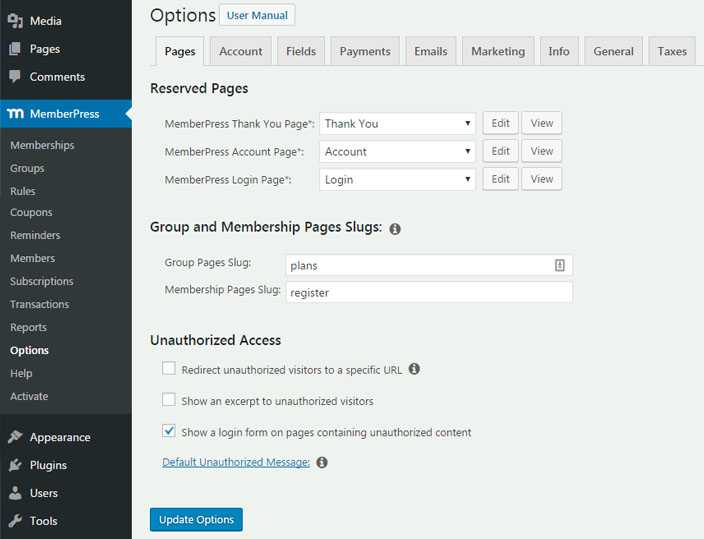Click the MemberPress logo icon
The image size is (704, 539).
(15, 114)
